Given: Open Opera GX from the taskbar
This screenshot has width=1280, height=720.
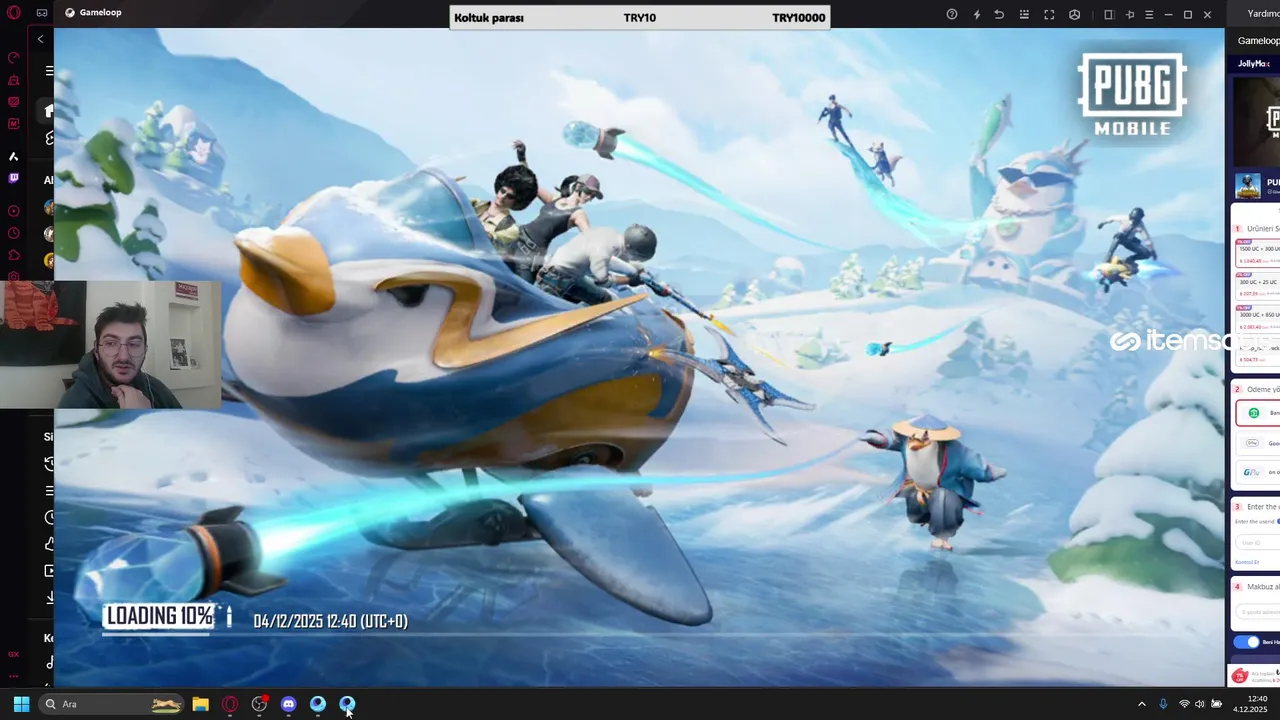Looking at the screenshot, I should point(230,704).
